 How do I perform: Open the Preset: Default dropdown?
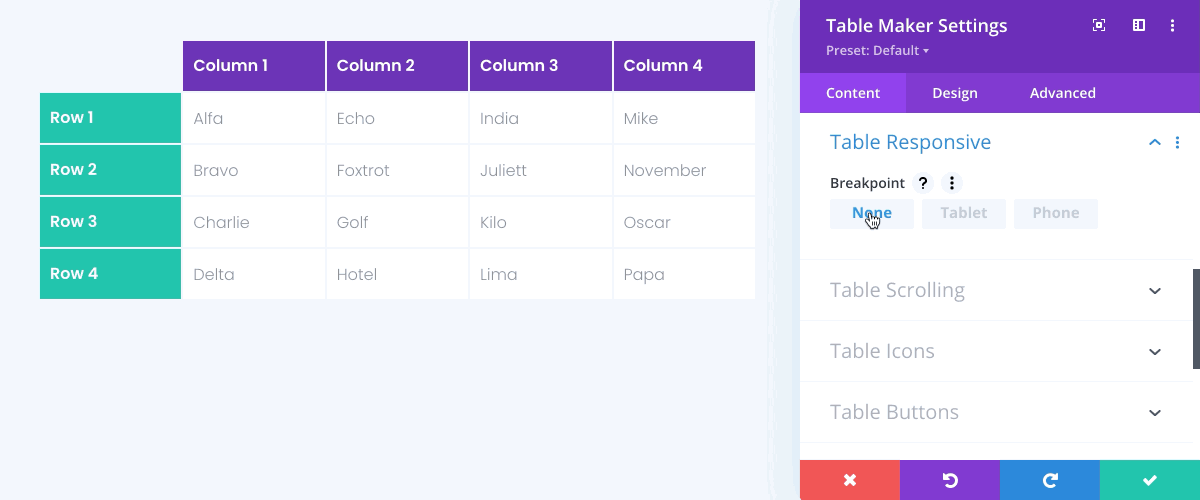click(x=878, y=51)
